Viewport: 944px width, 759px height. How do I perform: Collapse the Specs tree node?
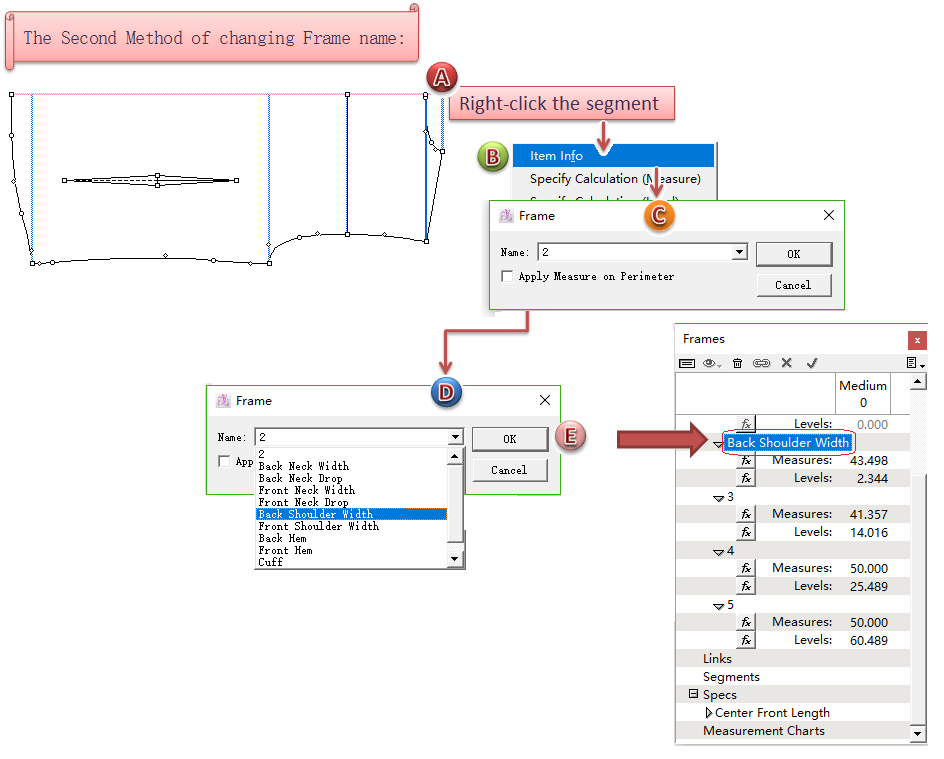tap(693, 695)
